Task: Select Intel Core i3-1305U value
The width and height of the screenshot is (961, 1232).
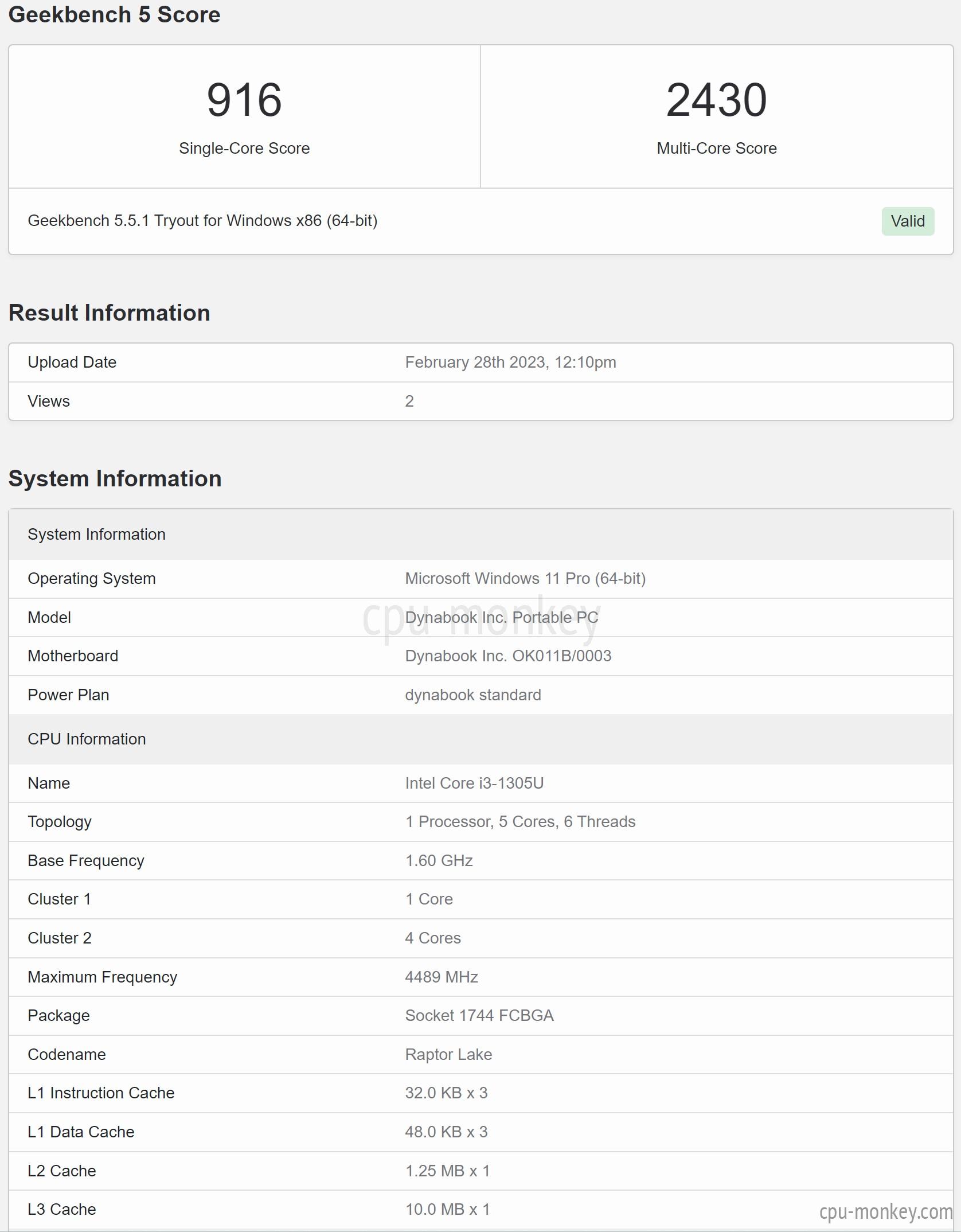Action: click(474, 783)
